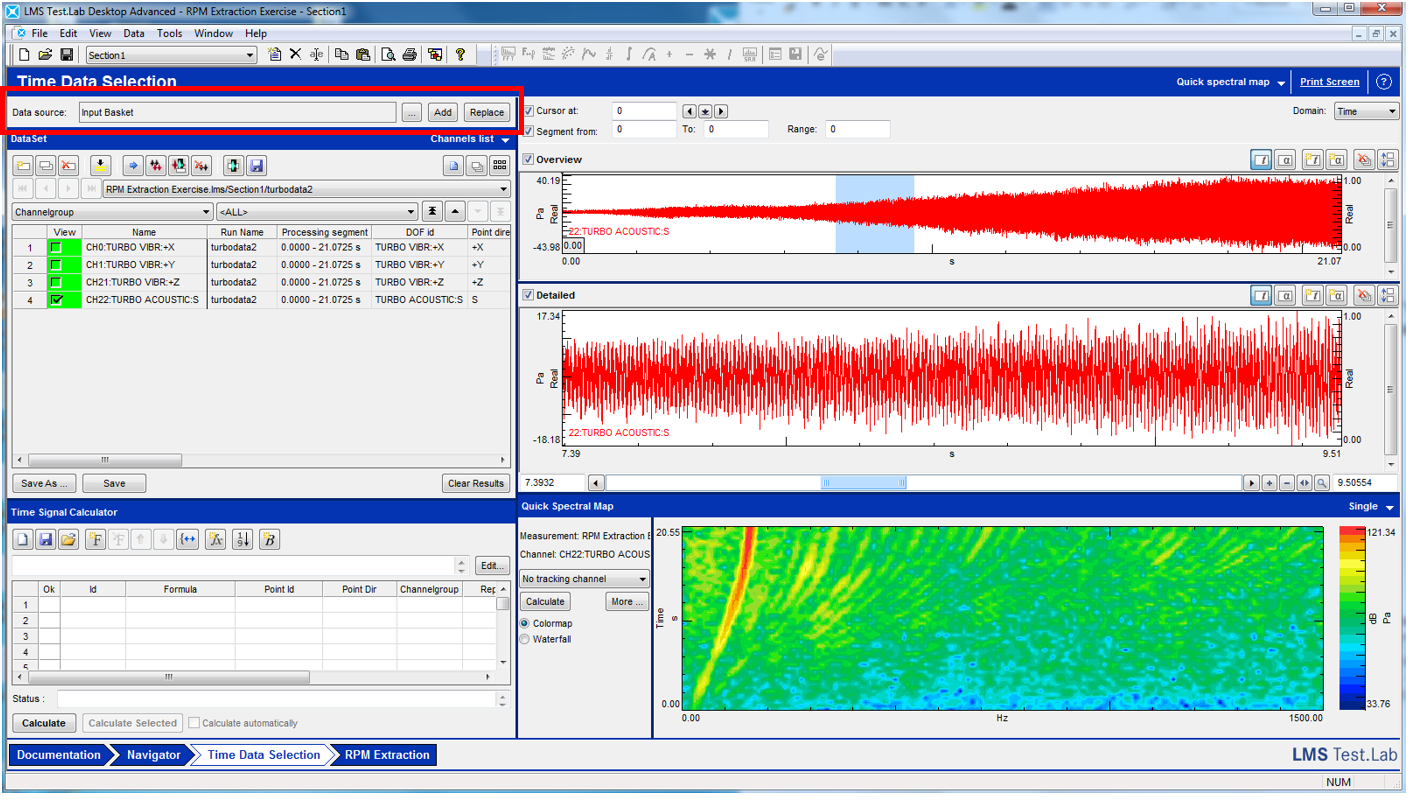The image size is (1410, 800).
Task: Click the blue floppy disk icon in DataSet toolbar
Action: click(x=257, y=166)
